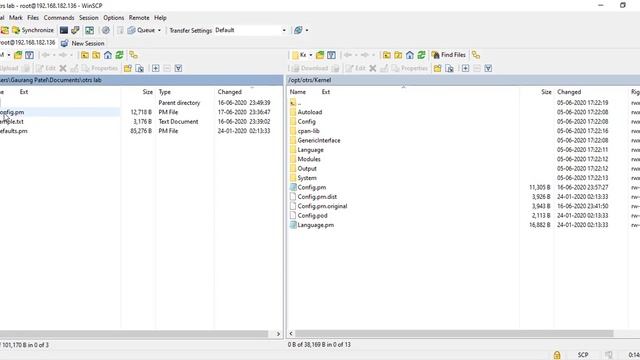
Task: Refresh the local panel
Action: coord(119,55)
